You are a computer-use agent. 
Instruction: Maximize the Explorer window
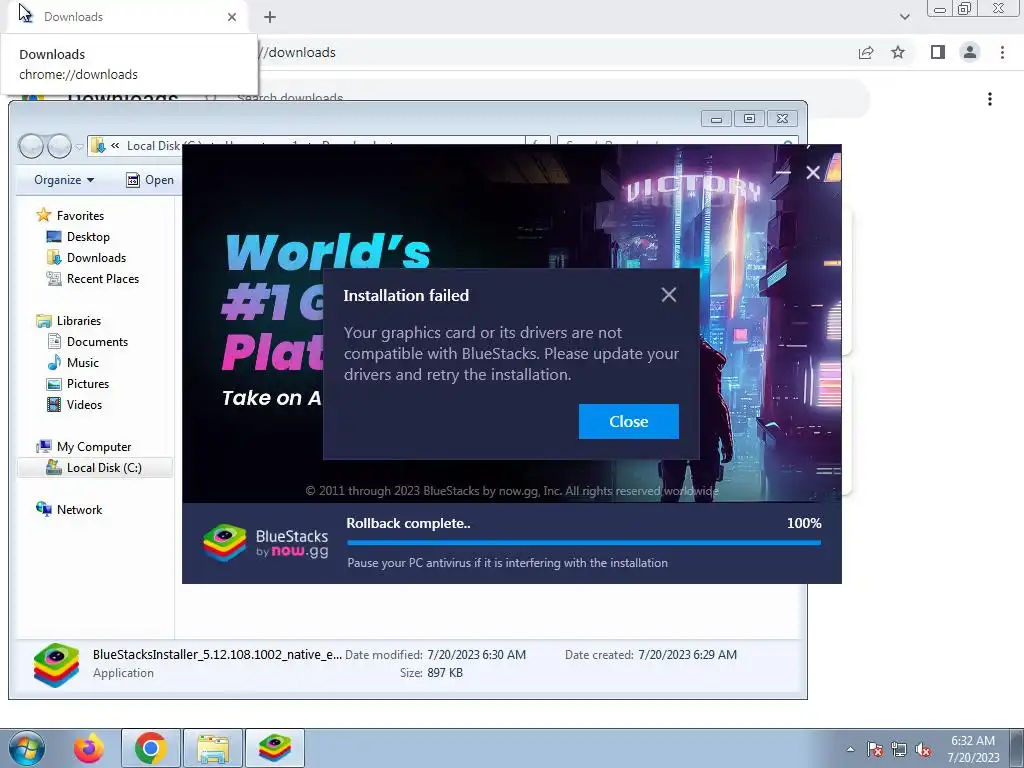click(749, 118)
